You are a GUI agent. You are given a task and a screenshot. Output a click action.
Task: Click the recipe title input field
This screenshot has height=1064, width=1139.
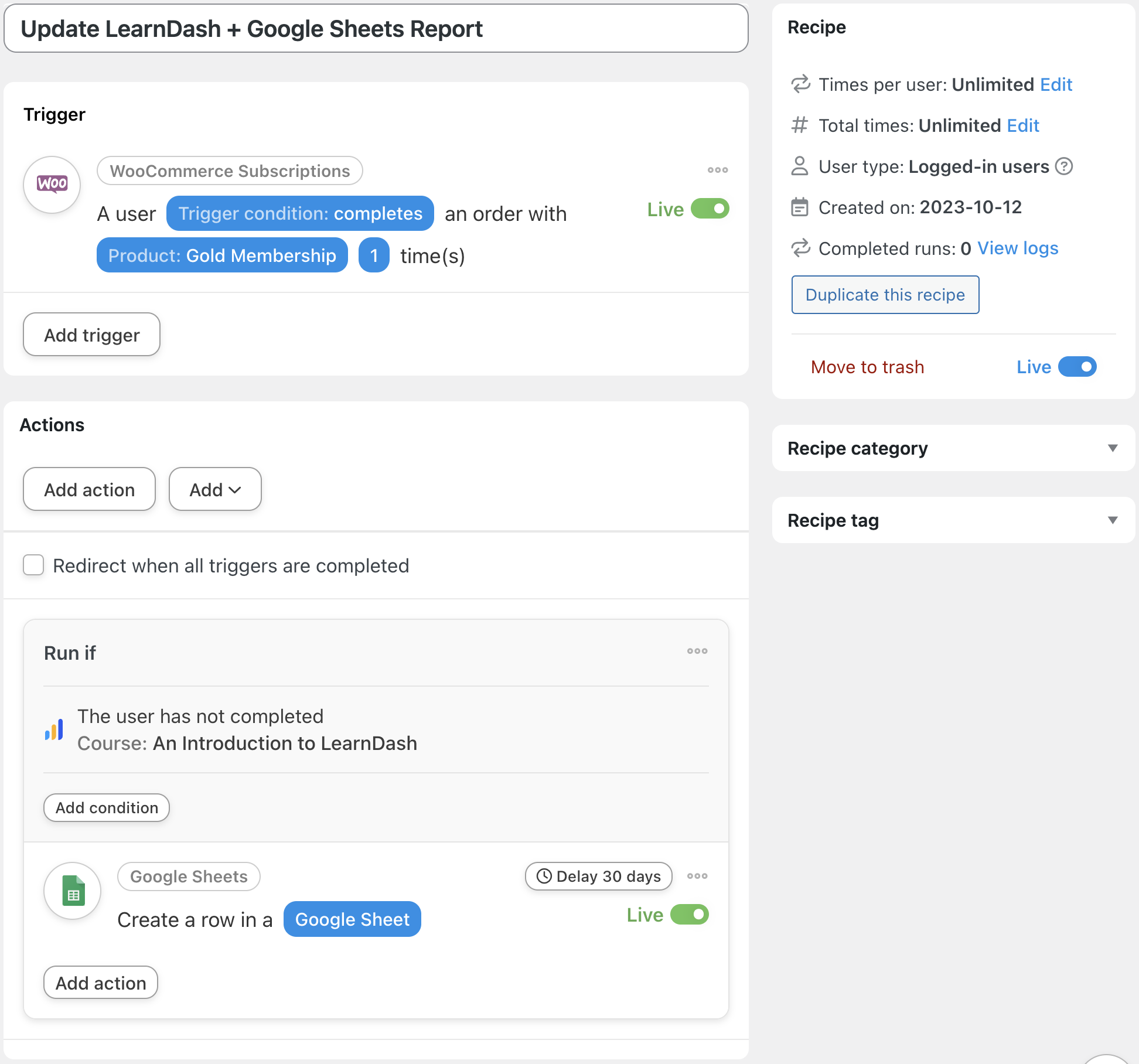(x=376, y=29)
